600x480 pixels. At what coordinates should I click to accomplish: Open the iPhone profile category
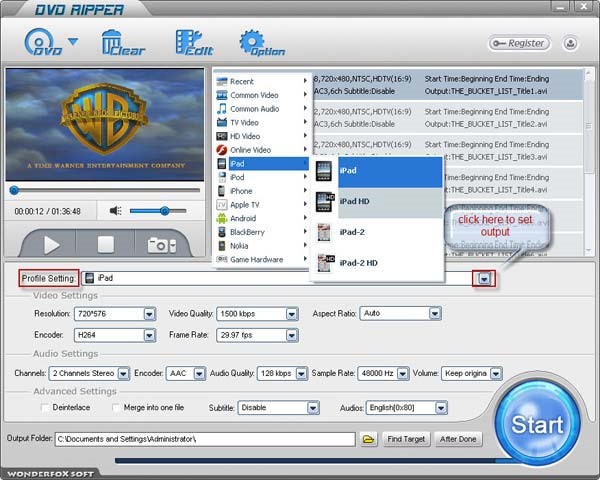coord(262,191)
